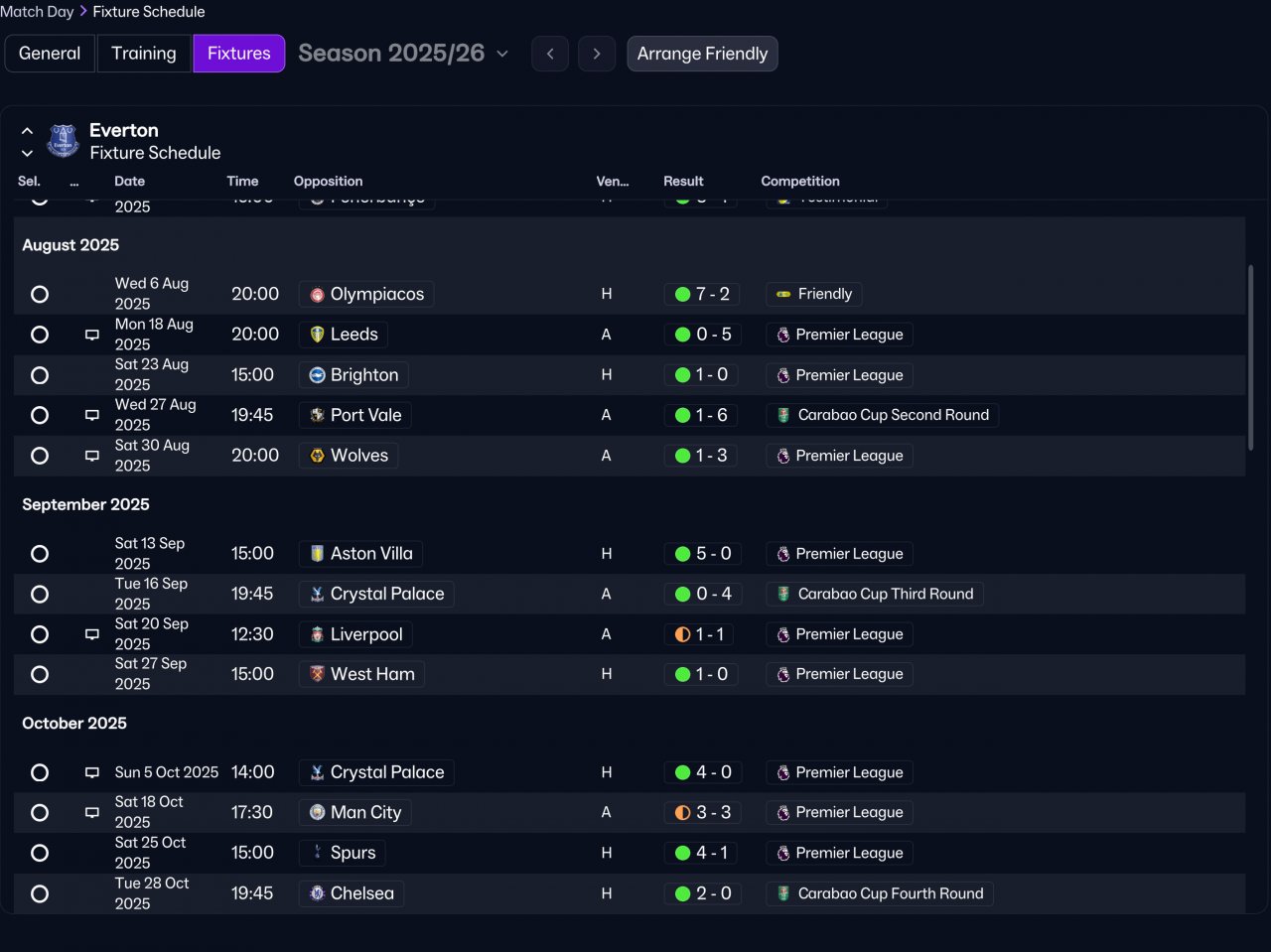Select the Aston Villa fixture radio button
This screenshot has height=952, width=1271.
click(40, 554)
